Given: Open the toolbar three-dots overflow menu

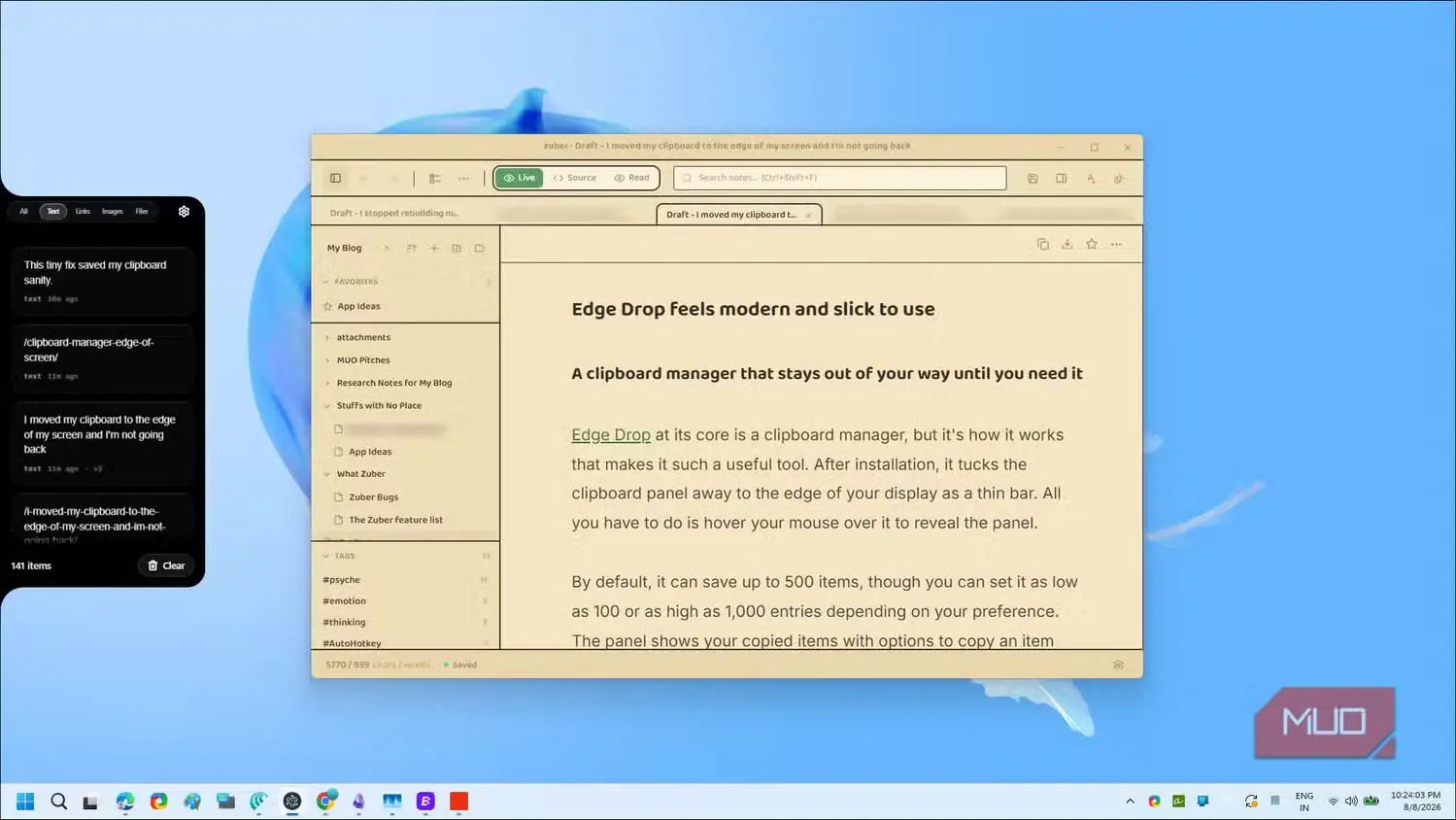Looking at the screenshot, I should point(464,178).
